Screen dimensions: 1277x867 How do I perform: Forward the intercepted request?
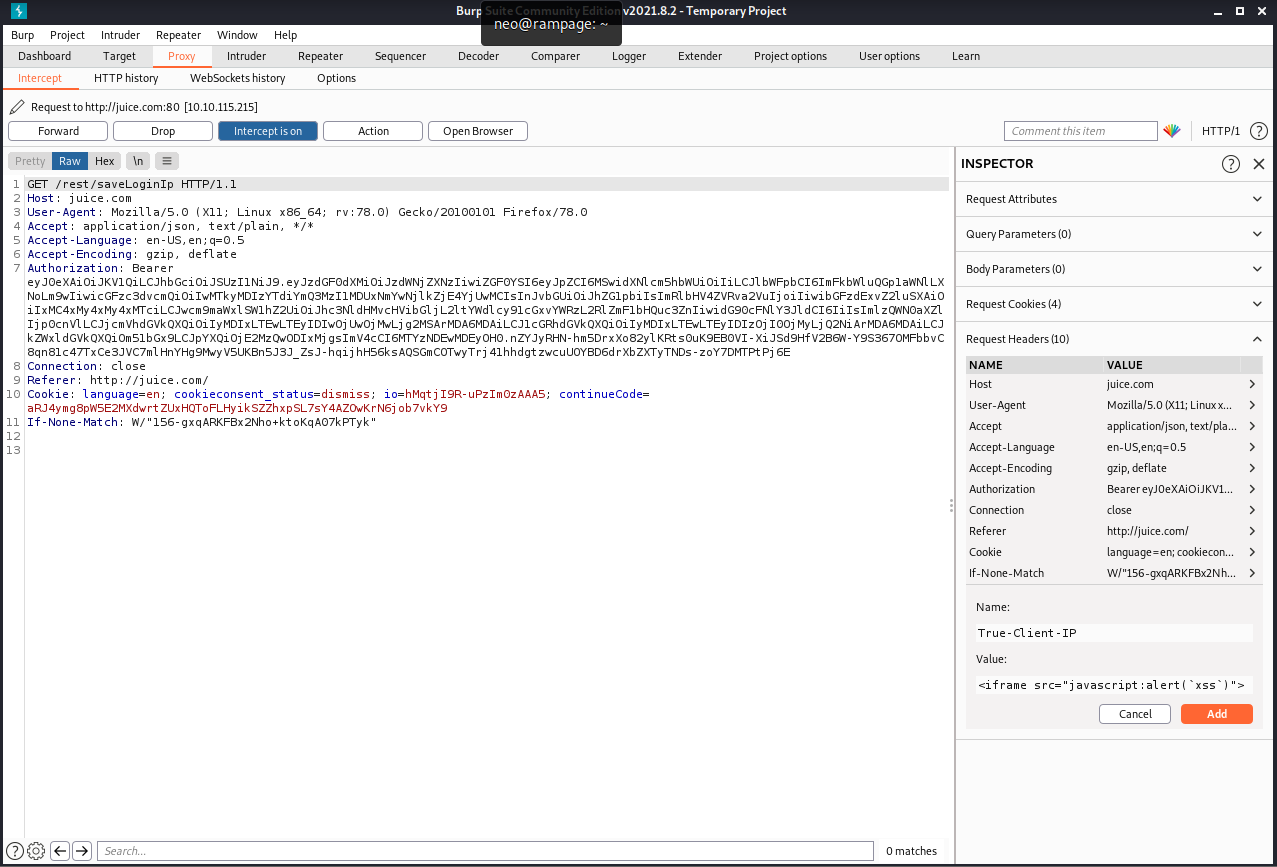(x=58, y=131)
